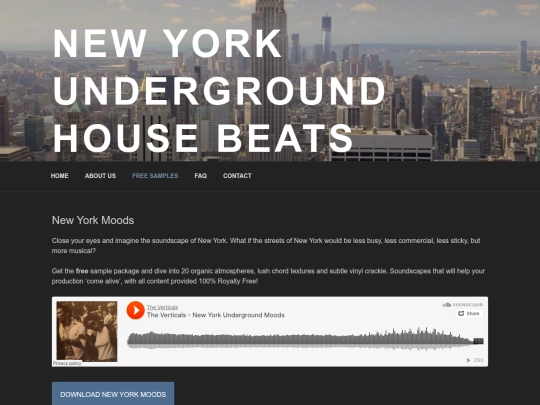Open the About Us page

point(100,176)
